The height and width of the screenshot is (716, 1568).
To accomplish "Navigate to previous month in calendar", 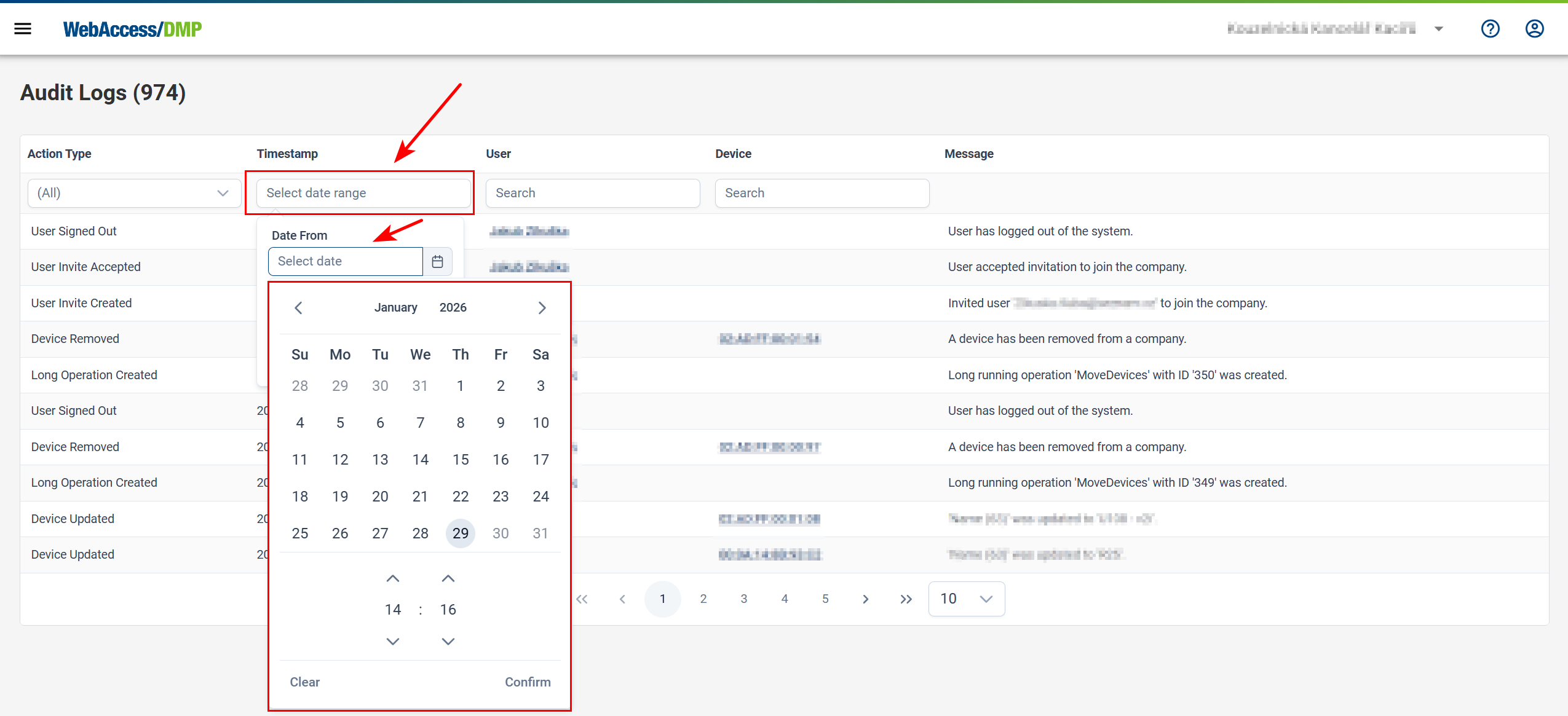I will click(x=299, y=307).
